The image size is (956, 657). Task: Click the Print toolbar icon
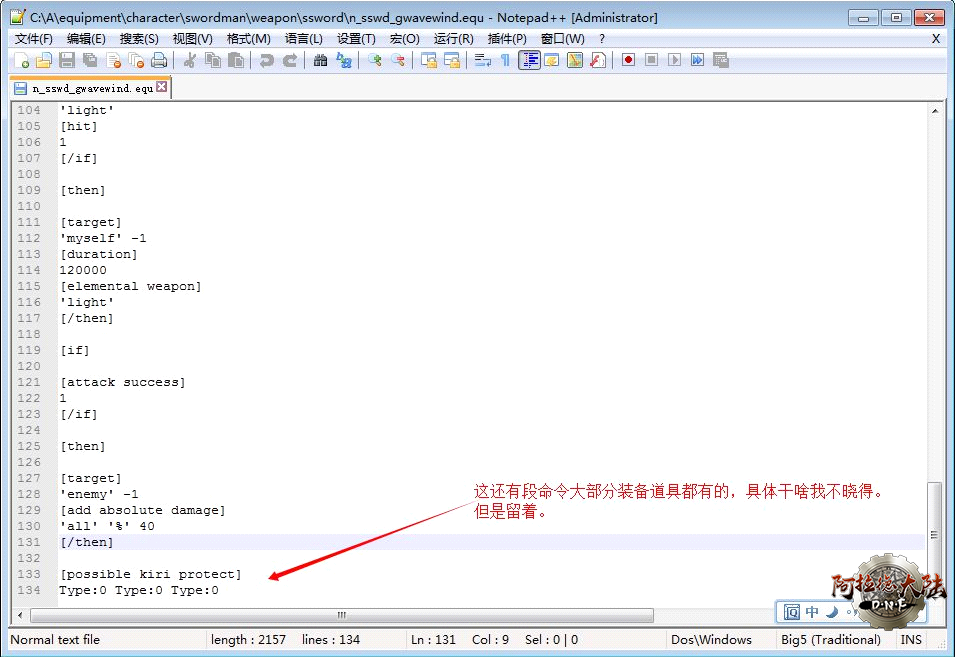159,60
